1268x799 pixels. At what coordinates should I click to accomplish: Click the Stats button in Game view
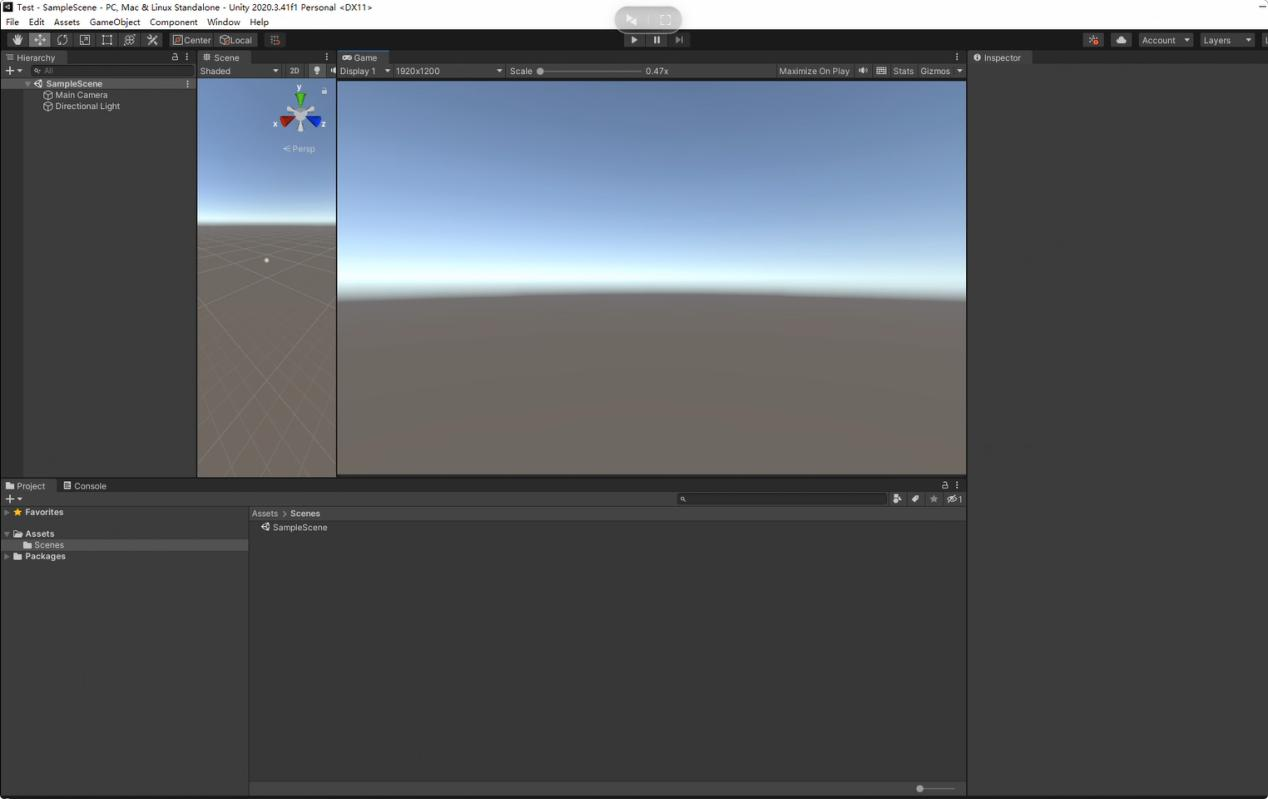[x=903, y=71]
